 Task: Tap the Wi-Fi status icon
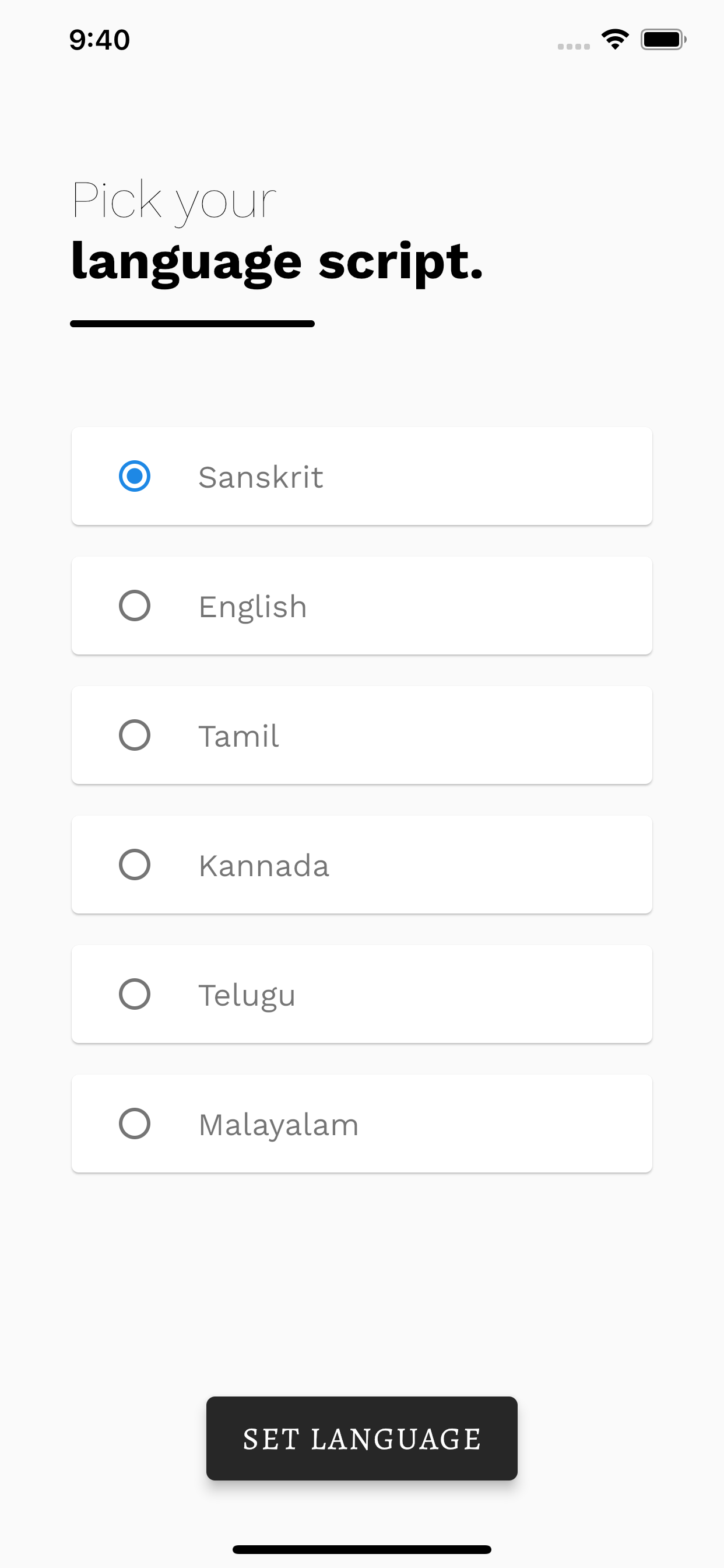pyautogui.click(x=615, y=40)
